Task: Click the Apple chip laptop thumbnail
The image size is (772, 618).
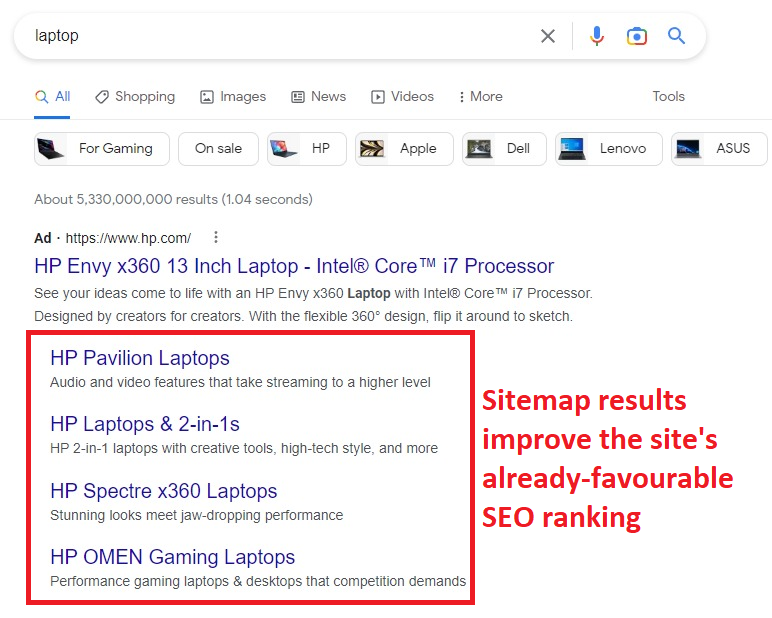Action: point(373,149)
